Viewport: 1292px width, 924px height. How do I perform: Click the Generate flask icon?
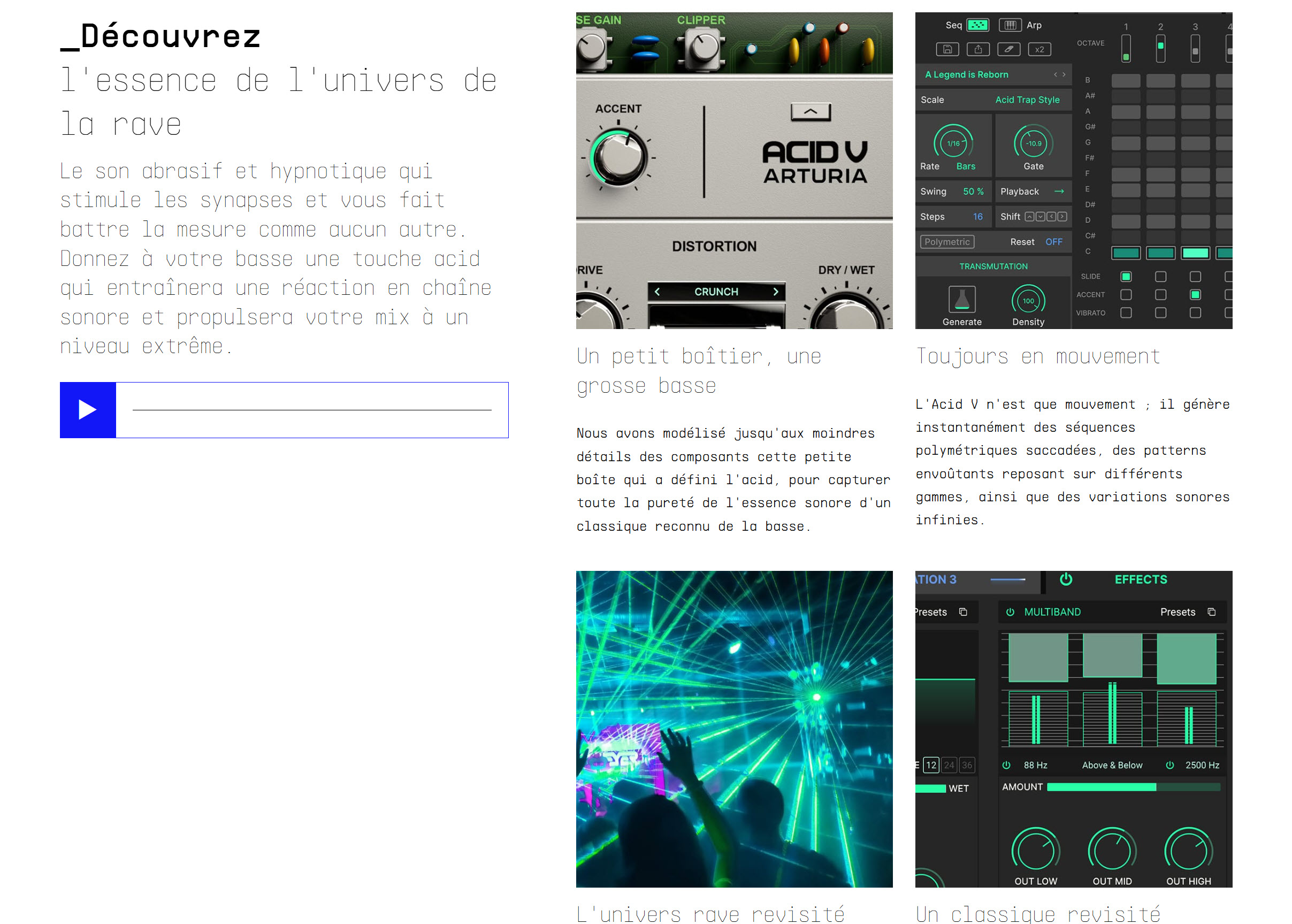click(x=962, y=299)
